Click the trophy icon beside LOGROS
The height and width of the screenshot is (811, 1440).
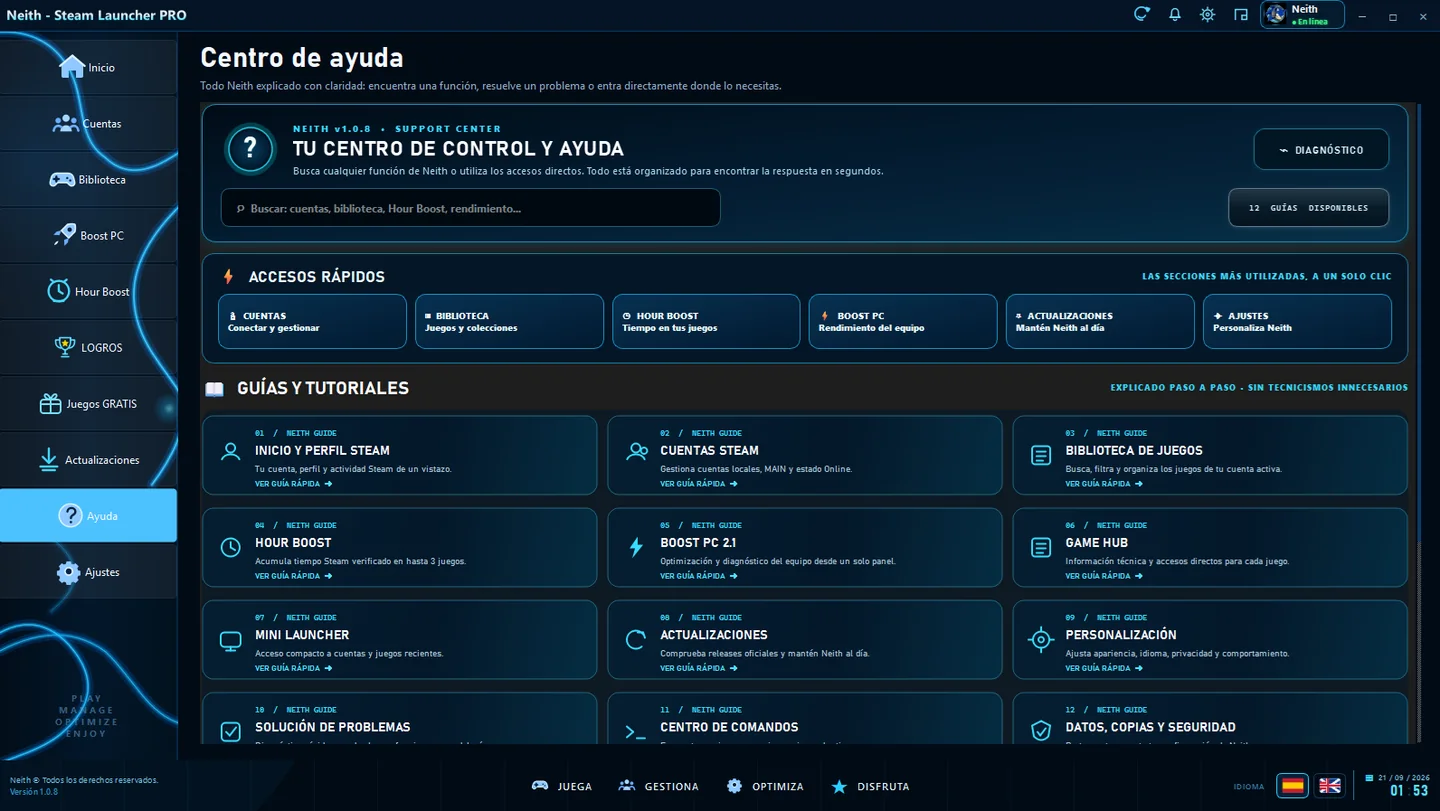pos(65,347)
